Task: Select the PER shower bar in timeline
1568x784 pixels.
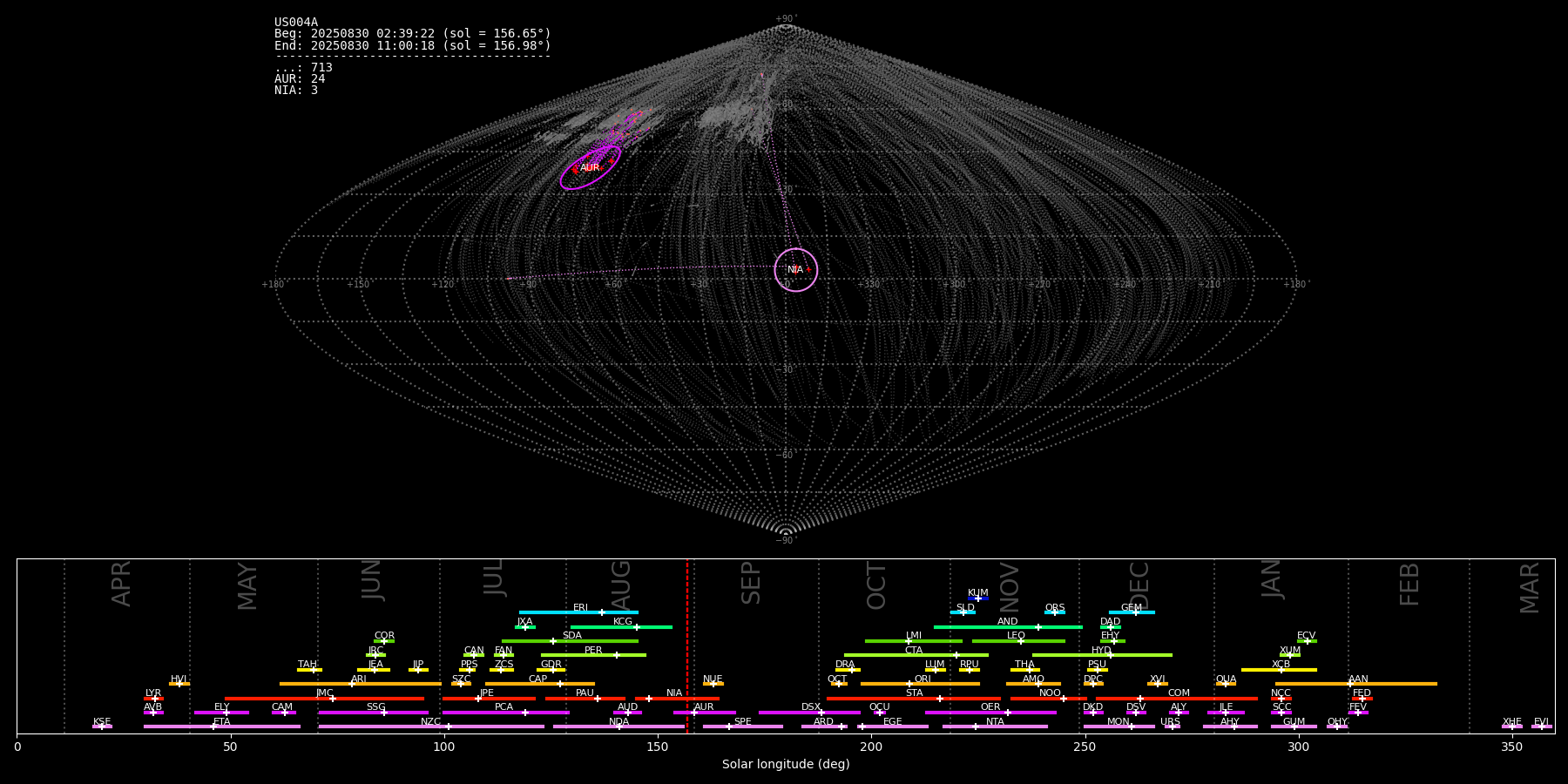Action: coord(593,655)
